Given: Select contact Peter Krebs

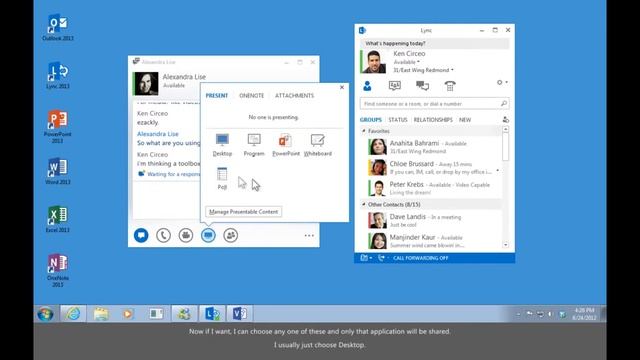Looking at the screenshot, I should (433, 188).
